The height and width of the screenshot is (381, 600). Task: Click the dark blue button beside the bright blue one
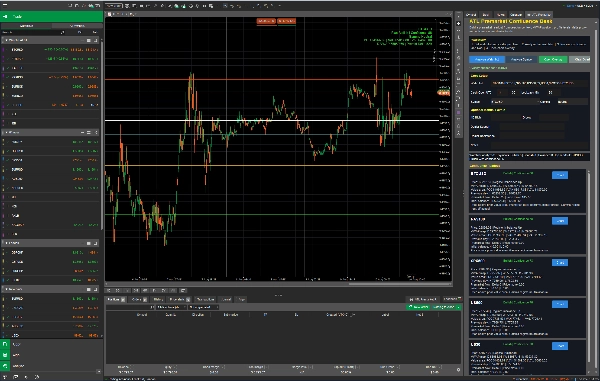click(522, 59)
